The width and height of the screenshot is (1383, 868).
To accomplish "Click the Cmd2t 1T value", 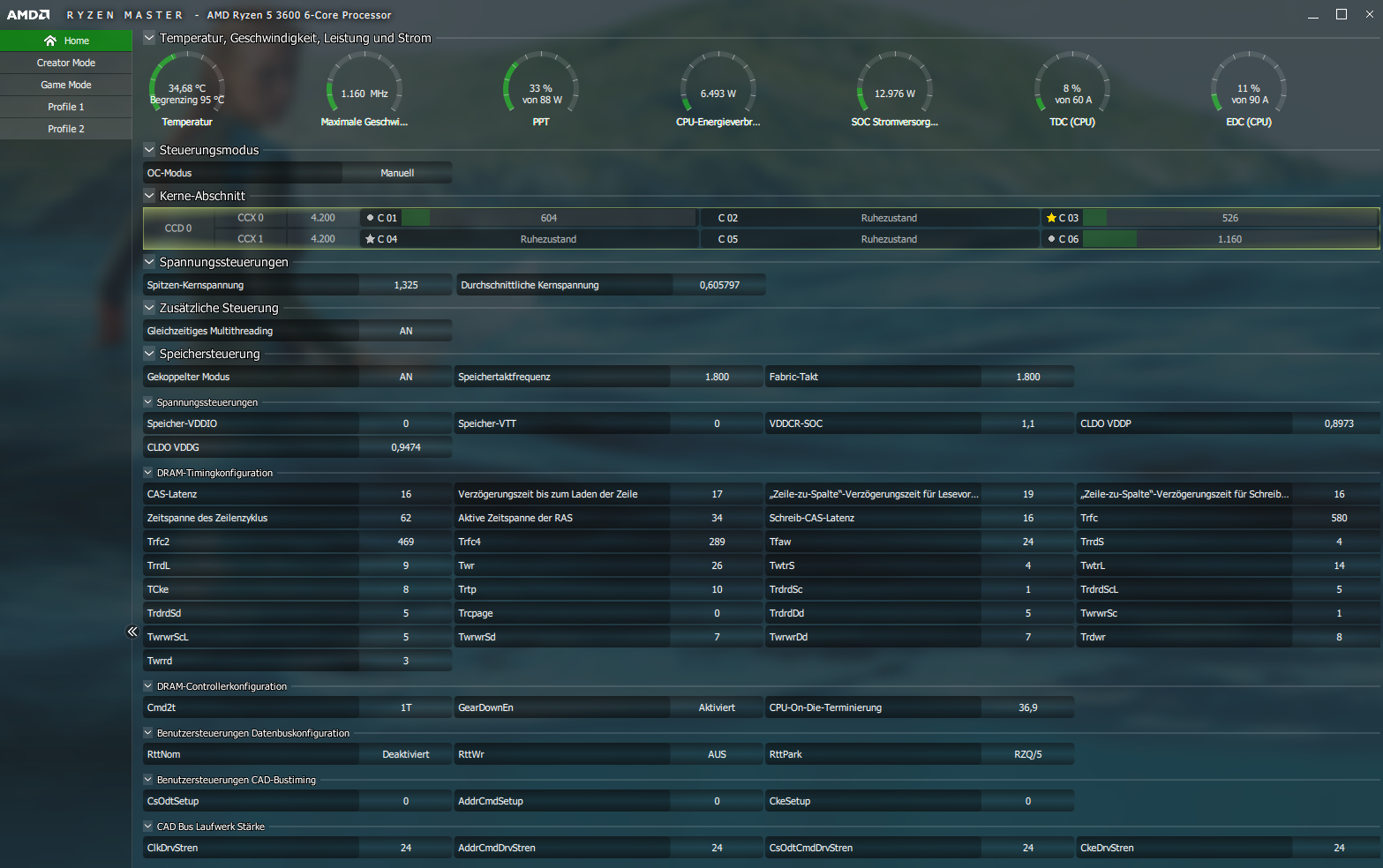I will tap(406, 707).
